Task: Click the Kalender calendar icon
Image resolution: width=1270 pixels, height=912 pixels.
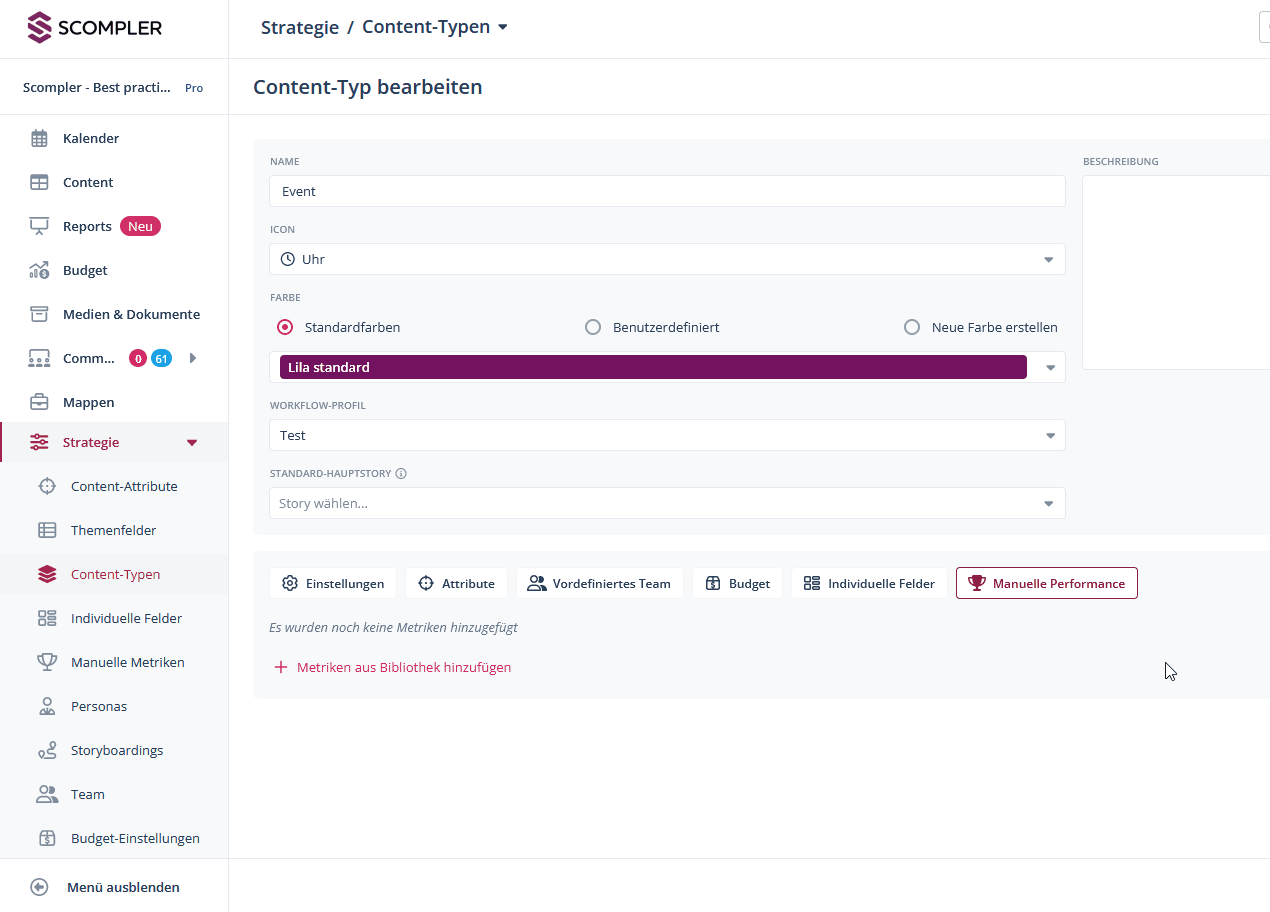Action: click(x=39, y=138)
